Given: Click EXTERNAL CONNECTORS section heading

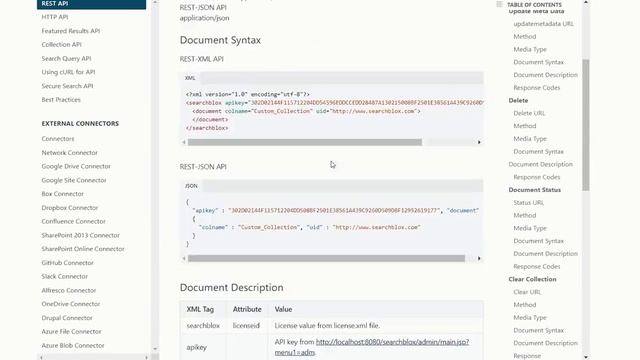Looking at the screenshot, I should [x=80, y=124].
